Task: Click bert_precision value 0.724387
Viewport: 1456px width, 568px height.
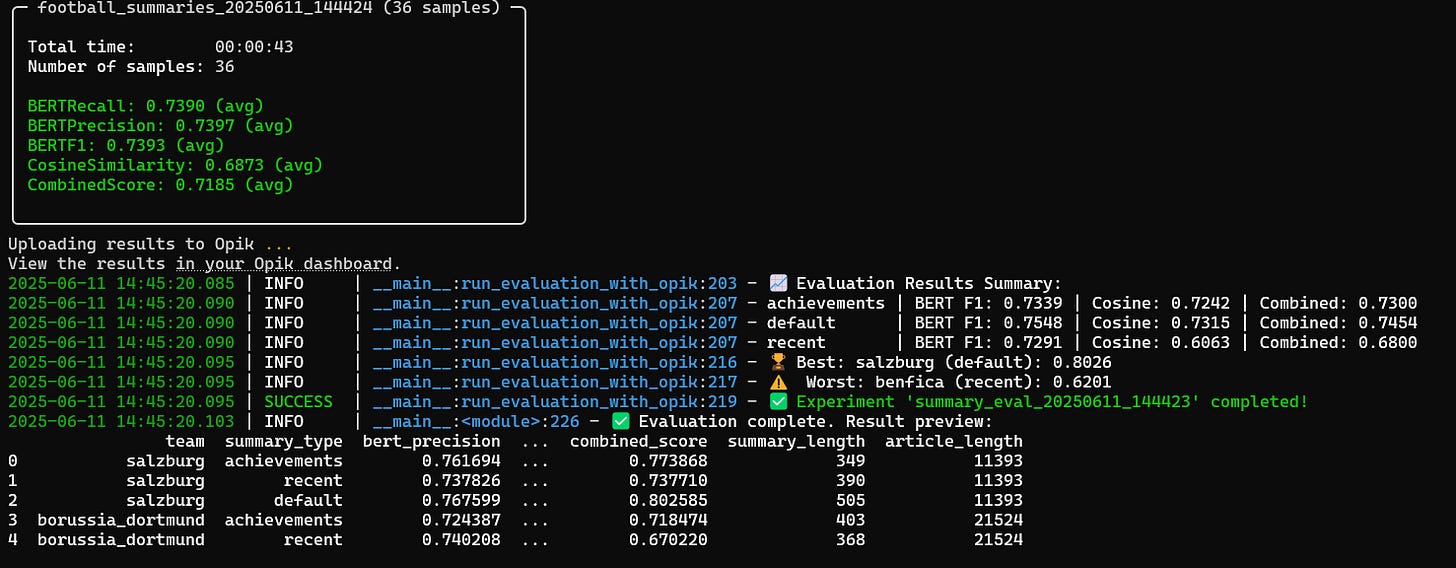Action: coord(461,519)
